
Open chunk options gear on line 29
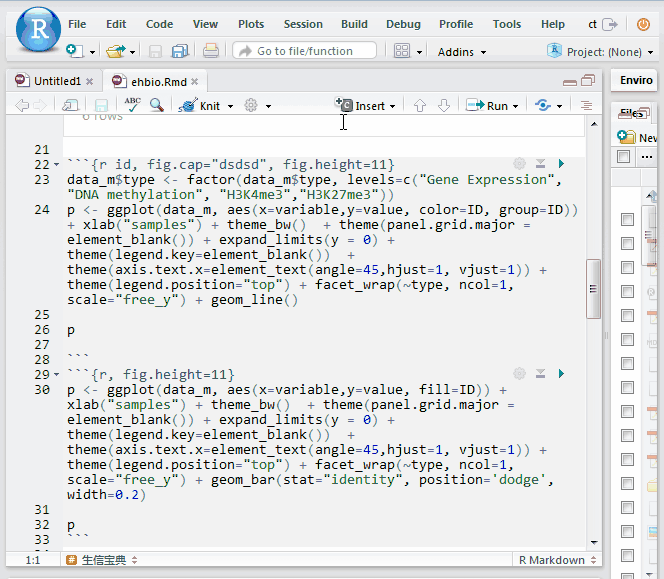[519, 374]
